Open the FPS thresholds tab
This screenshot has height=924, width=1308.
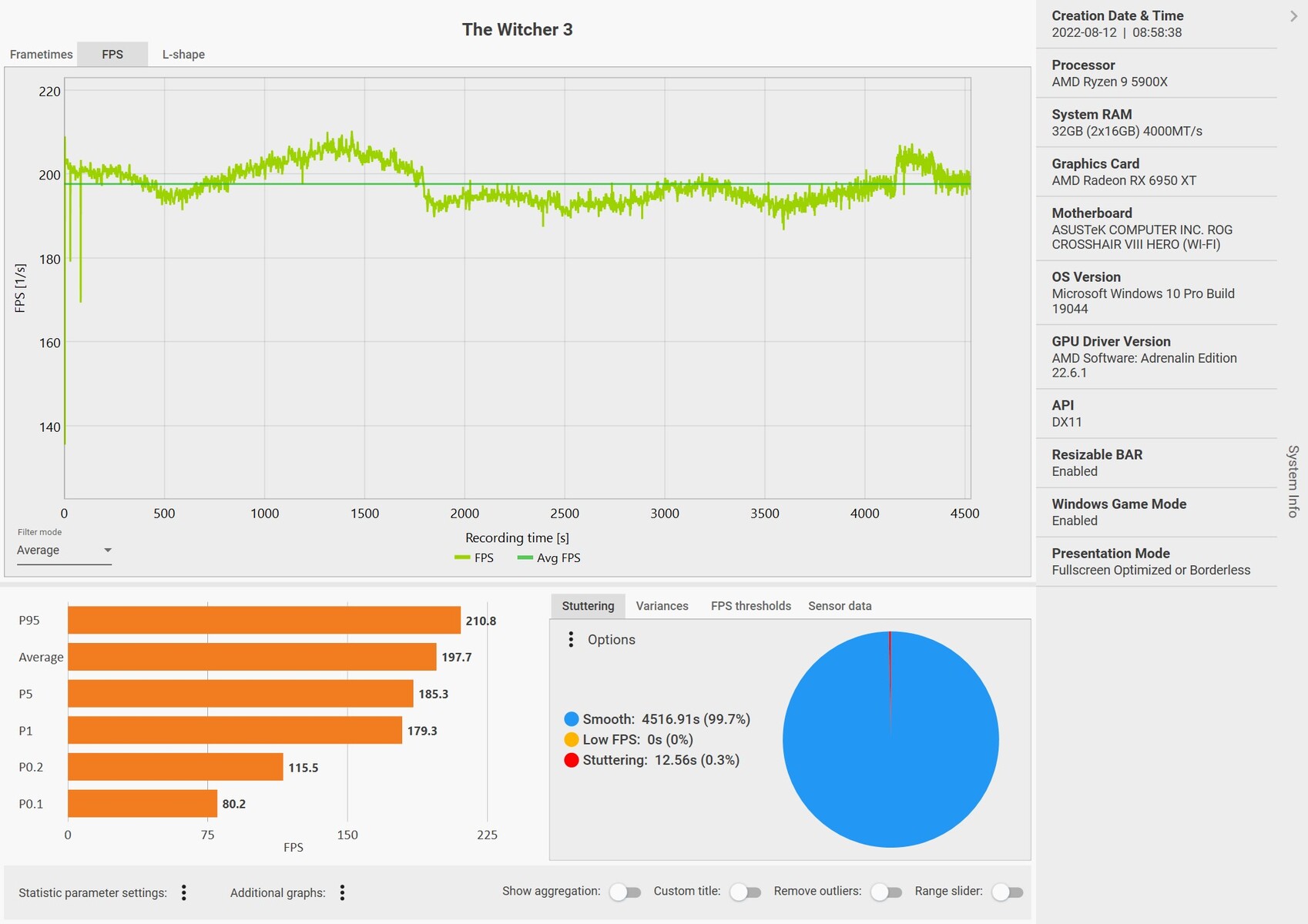(x=750, y=606)
